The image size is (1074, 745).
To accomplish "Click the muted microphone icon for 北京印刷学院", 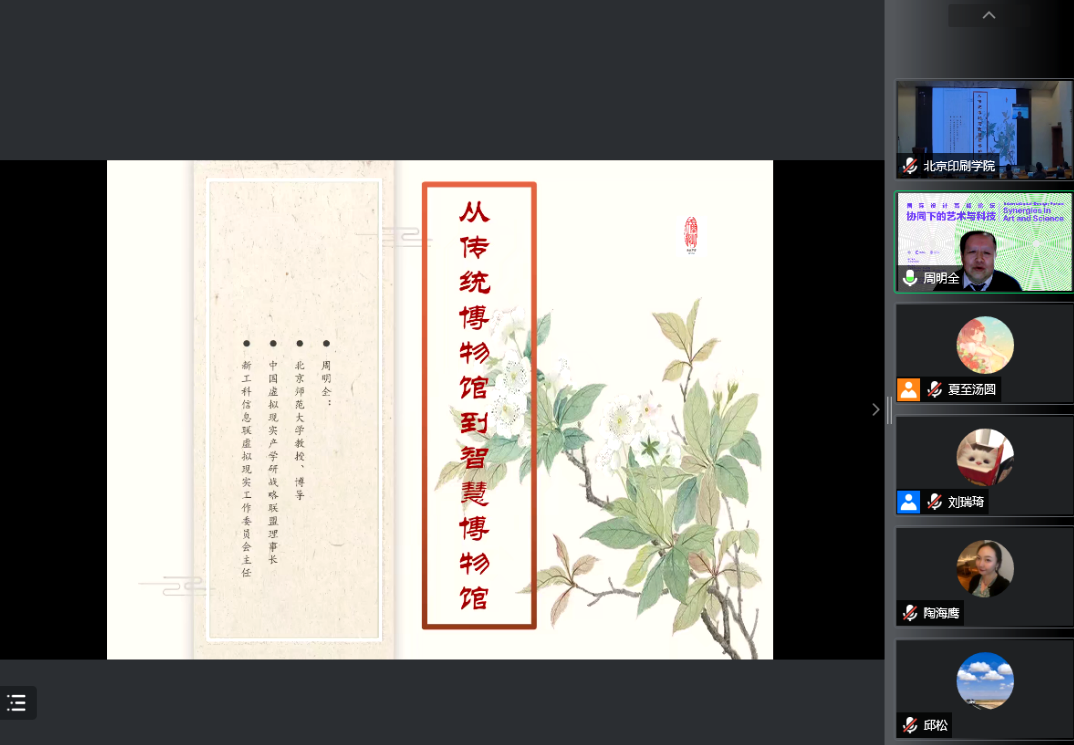I will (910, 166).
